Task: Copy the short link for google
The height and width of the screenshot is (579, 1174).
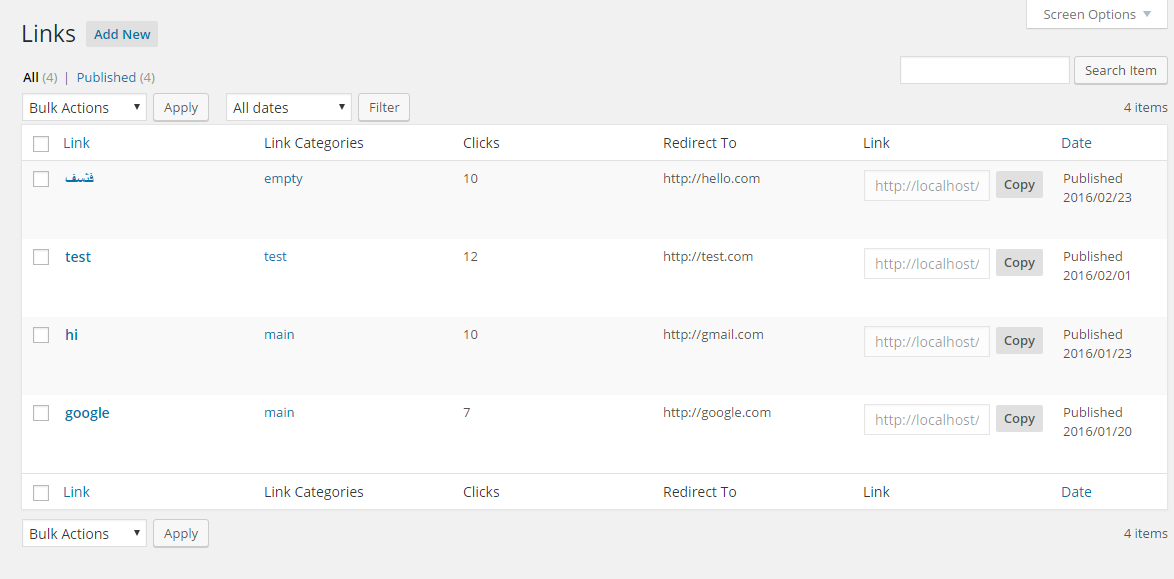Action: [1019, 419]
